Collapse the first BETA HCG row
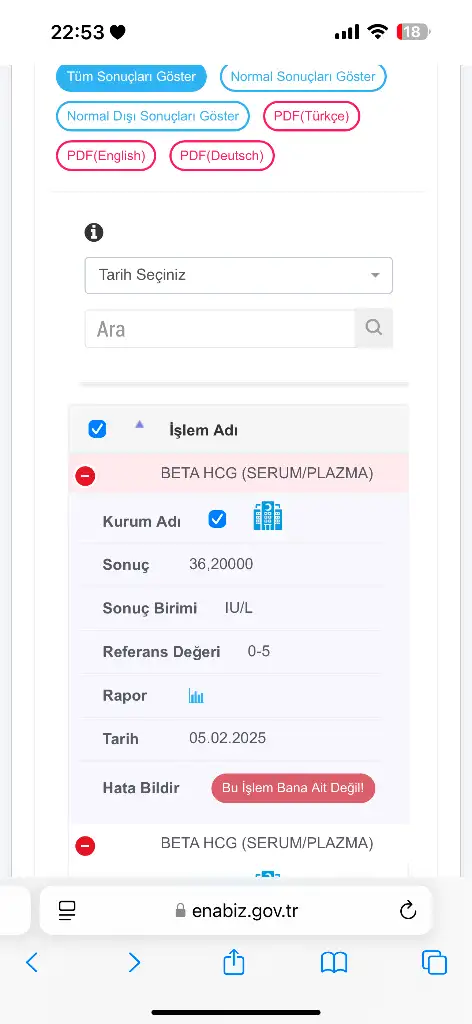 (86, 476)
